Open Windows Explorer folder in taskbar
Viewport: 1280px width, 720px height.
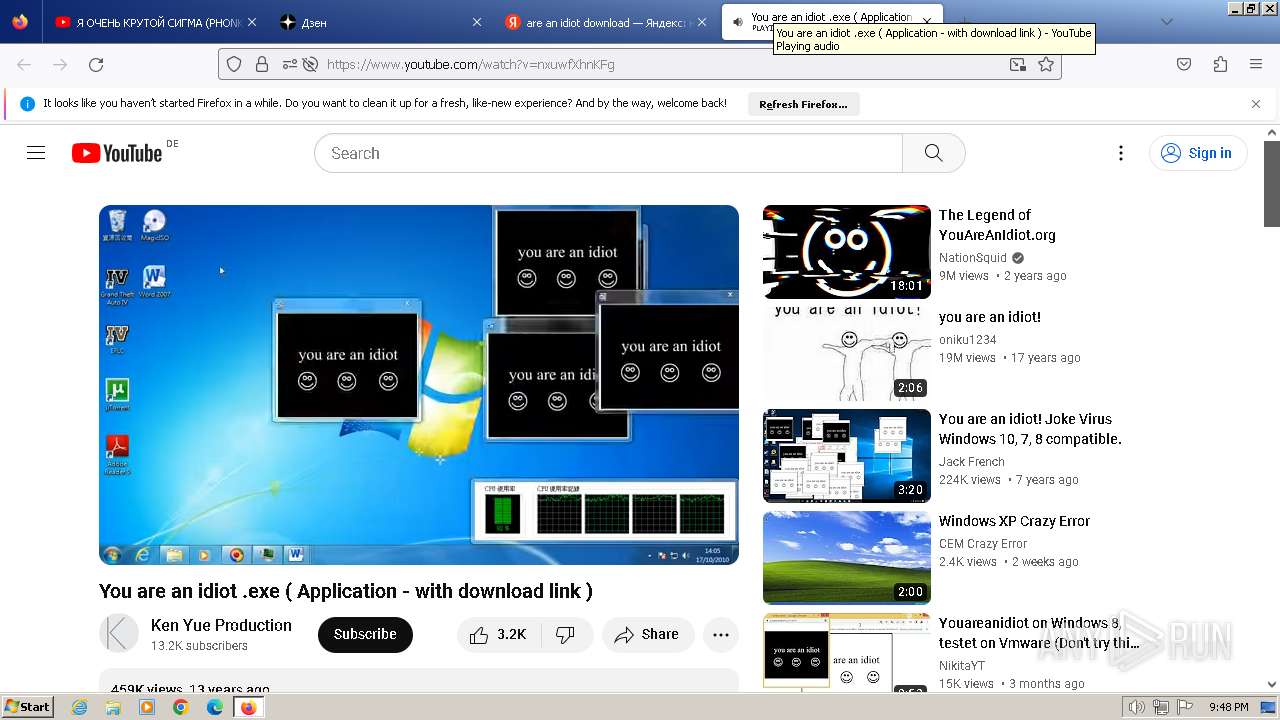[113, 707]
